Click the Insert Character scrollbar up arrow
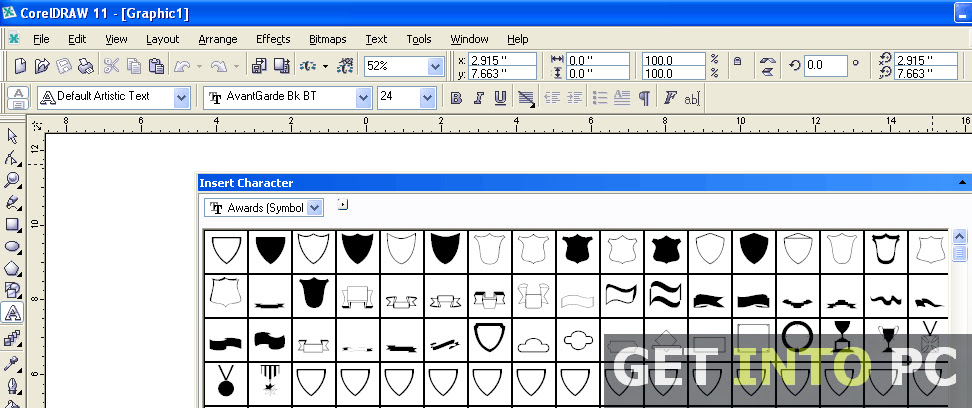Viewport: 972px width, 408px height. point(960,237)
